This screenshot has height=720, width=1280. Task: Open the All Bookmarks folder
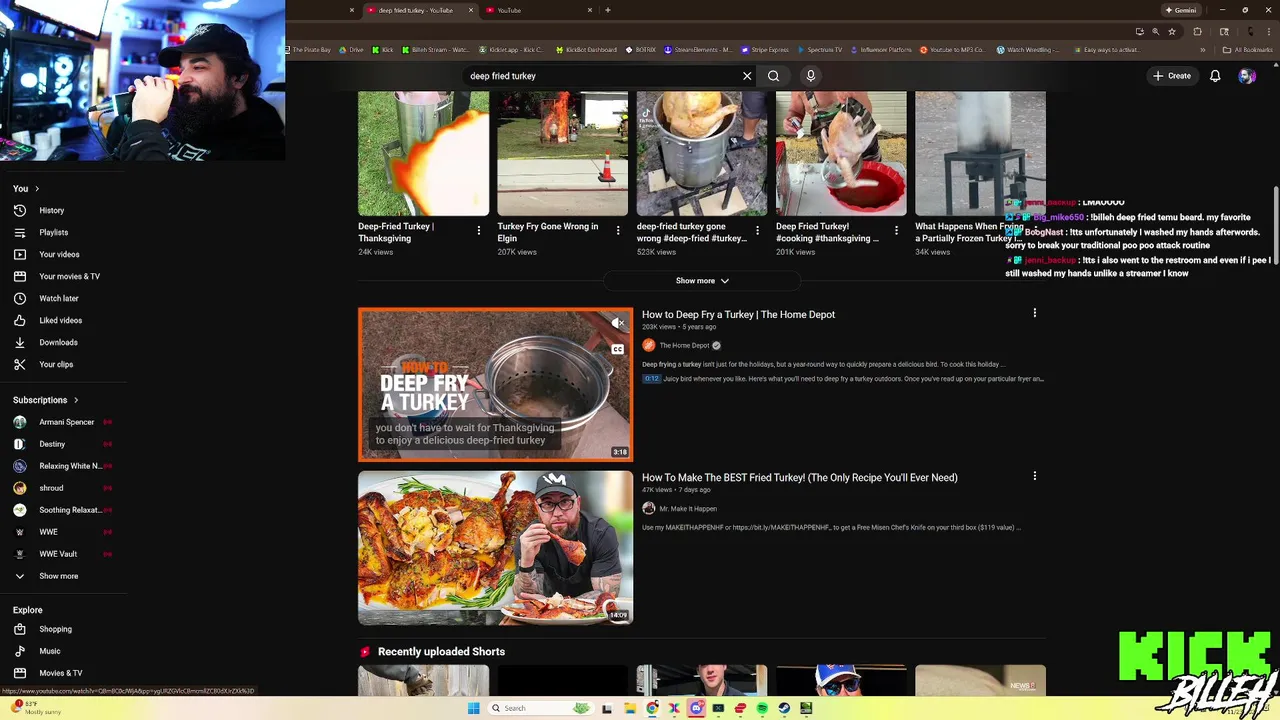pos(1247,50)
